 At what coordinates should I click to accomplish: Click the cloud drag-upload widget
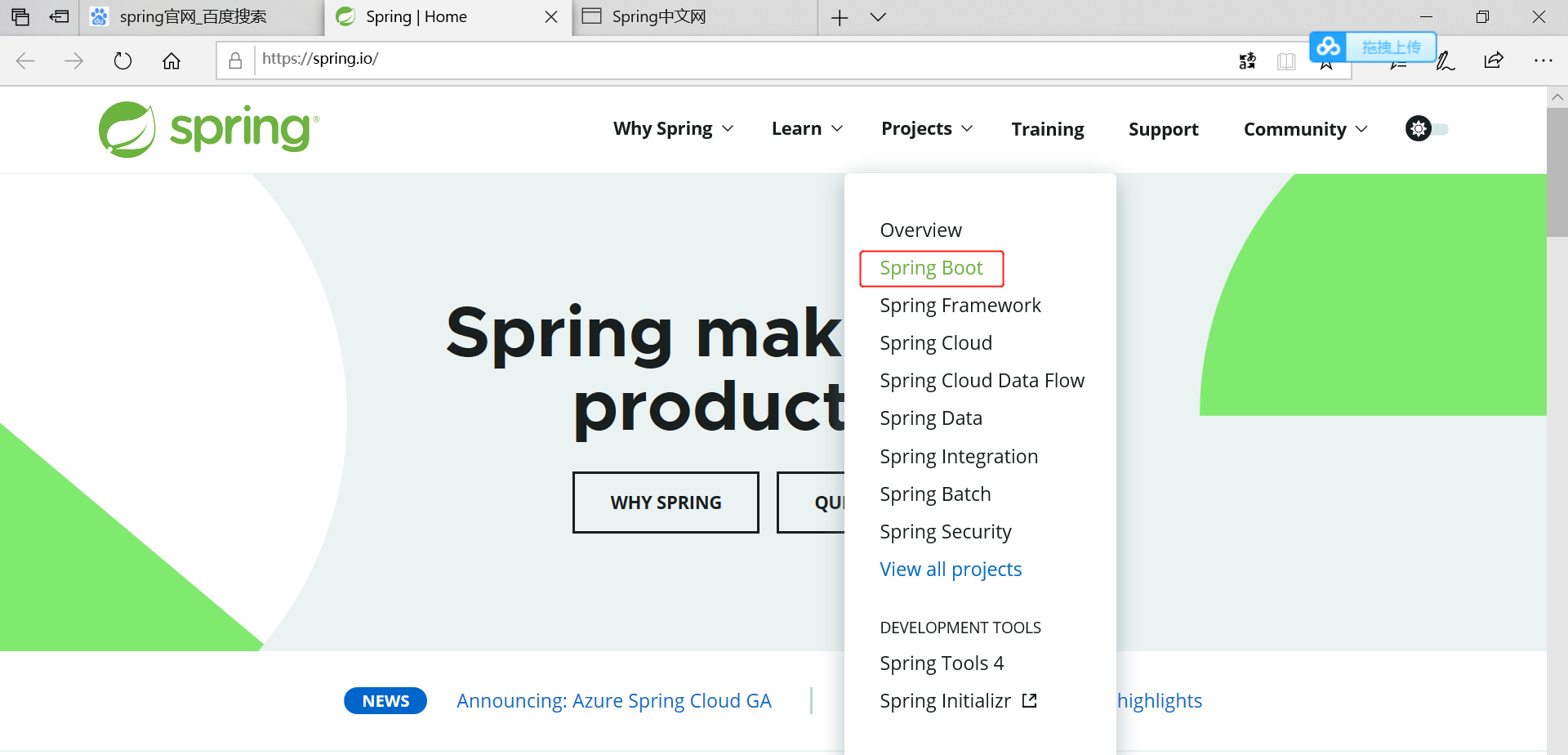1373,47
